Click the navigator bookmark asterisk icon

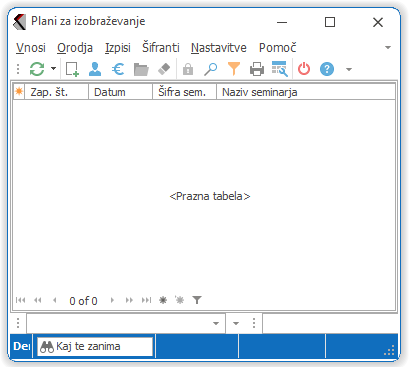pyautogui.click(x=163, y=300)
